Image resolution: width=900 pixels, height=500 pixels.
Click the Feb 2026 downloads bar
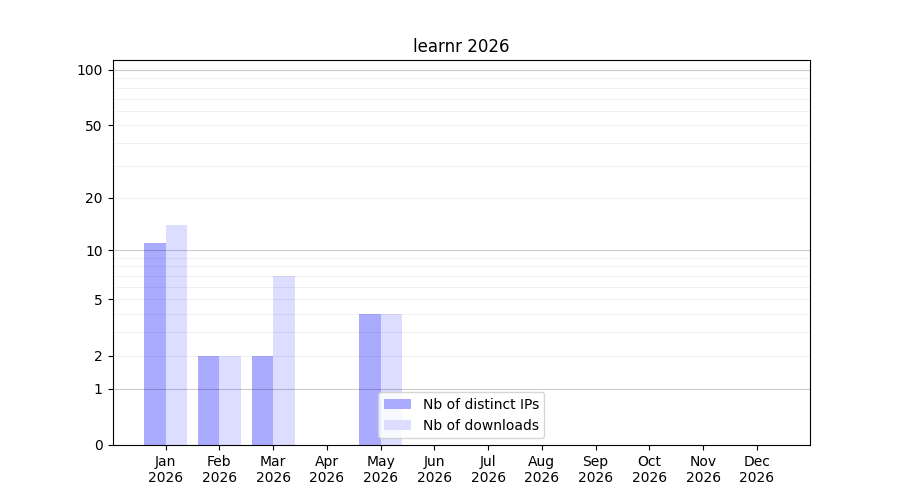[x=230, y=401]
